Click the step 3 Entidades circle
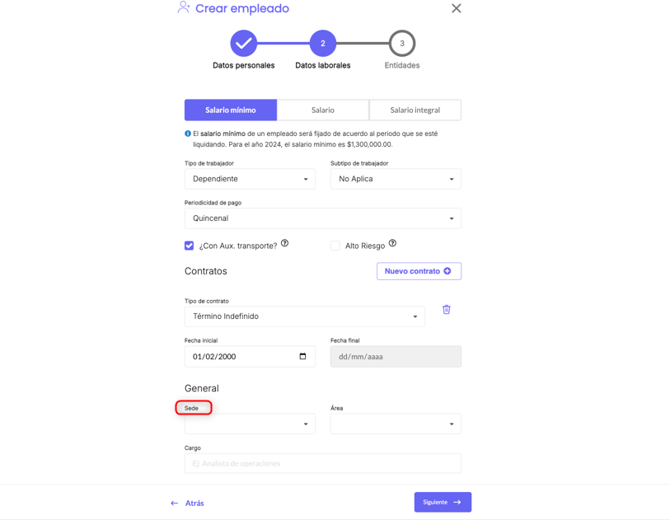The width and height of the screenshot is (670, 520). click(x=402, y=44)
